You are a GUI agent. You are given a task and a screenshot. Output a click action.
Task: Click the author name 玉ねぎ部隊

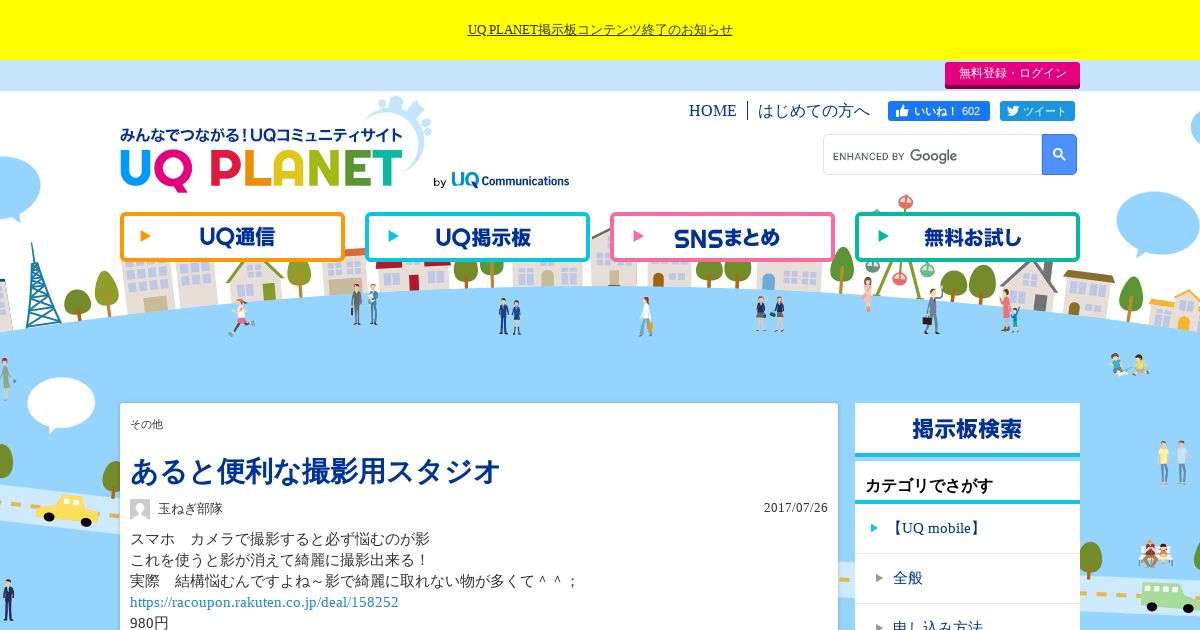pos(190,509)
